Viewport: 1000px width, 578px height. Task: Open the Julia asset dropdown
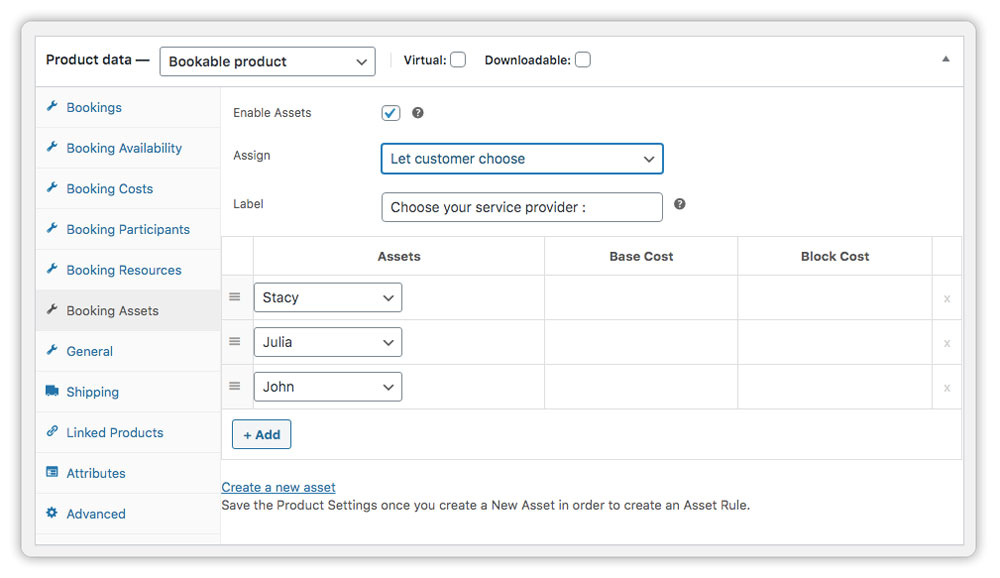[328, 342]
